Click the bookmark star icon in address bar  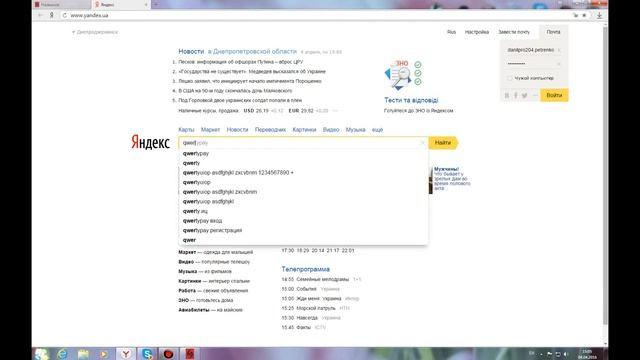[584, 16]
